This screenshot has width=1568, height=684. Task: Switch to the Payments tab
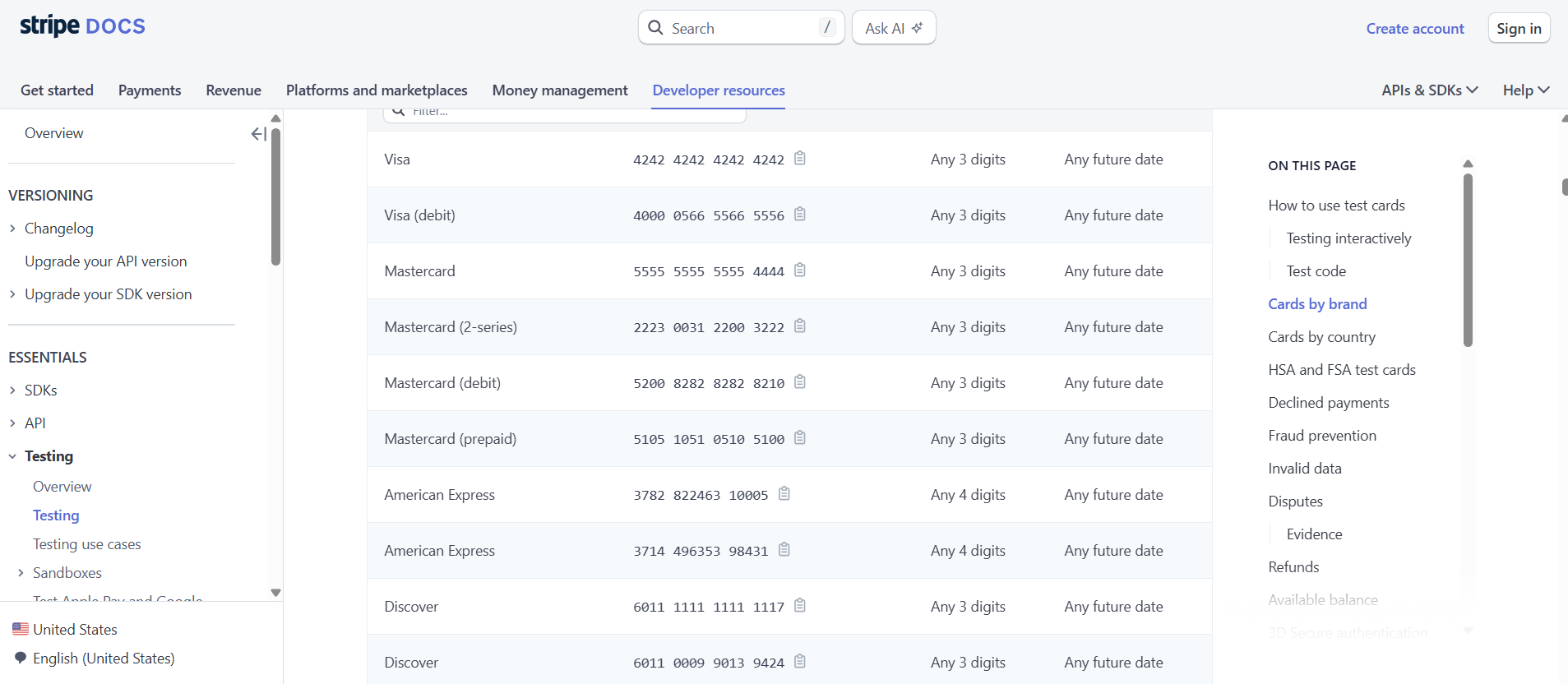[x=150, y=90]
